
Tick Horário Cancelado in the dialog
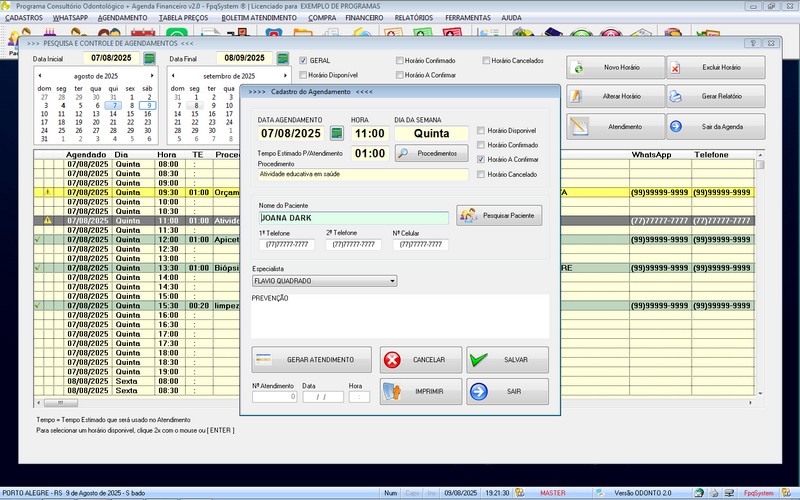(x=481, y=174)
